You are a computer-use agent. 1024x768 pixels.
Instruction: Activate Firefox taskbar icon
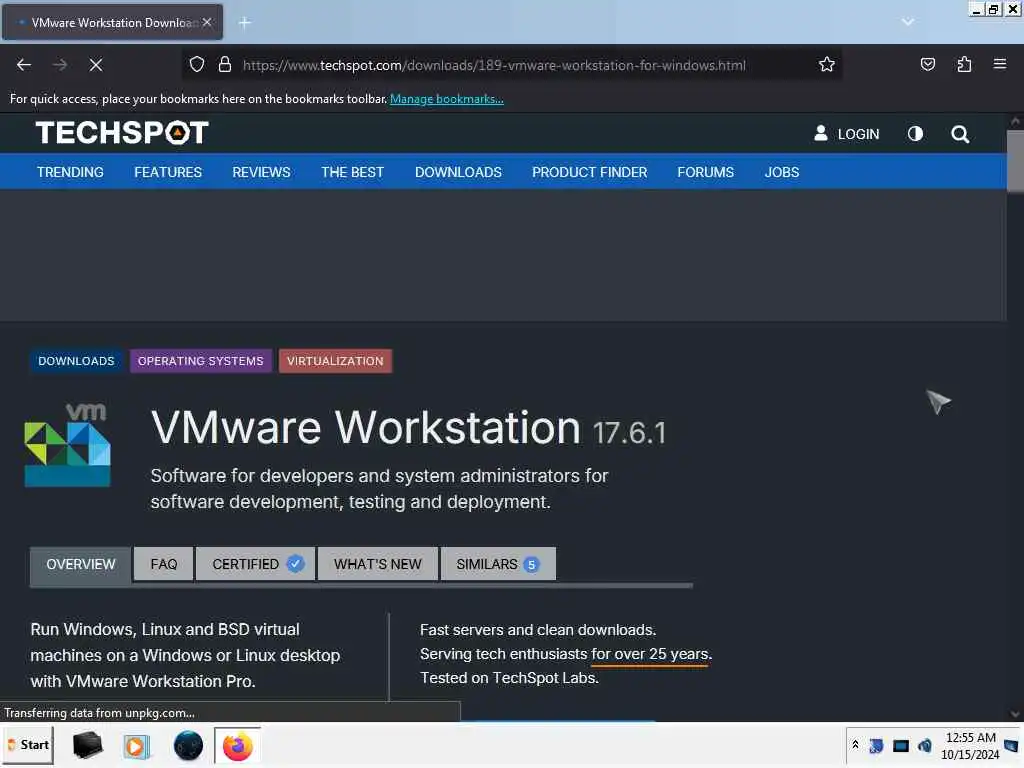(238, 746)
